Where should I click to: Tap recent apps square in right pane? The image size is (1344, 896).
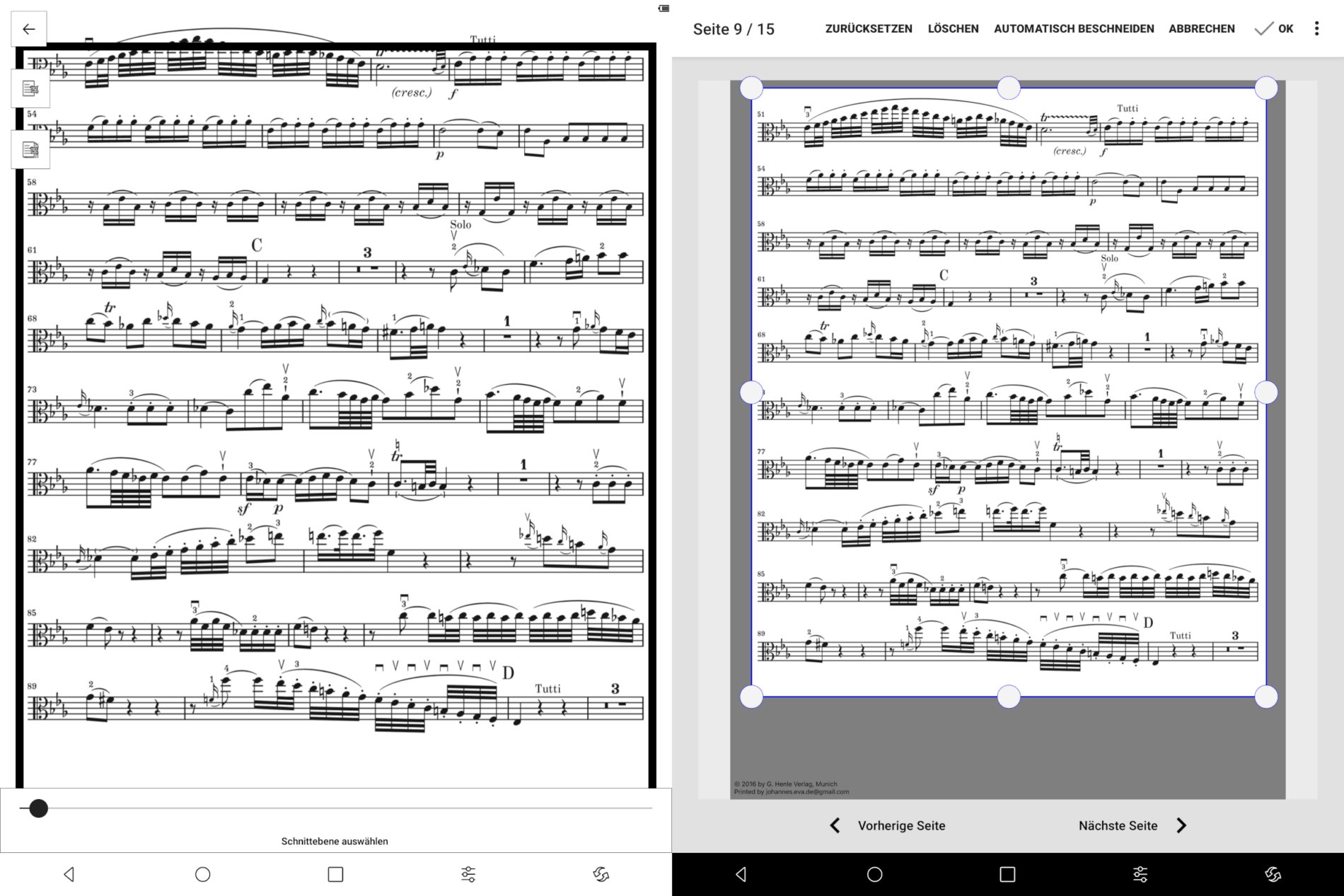point(1008,875)
